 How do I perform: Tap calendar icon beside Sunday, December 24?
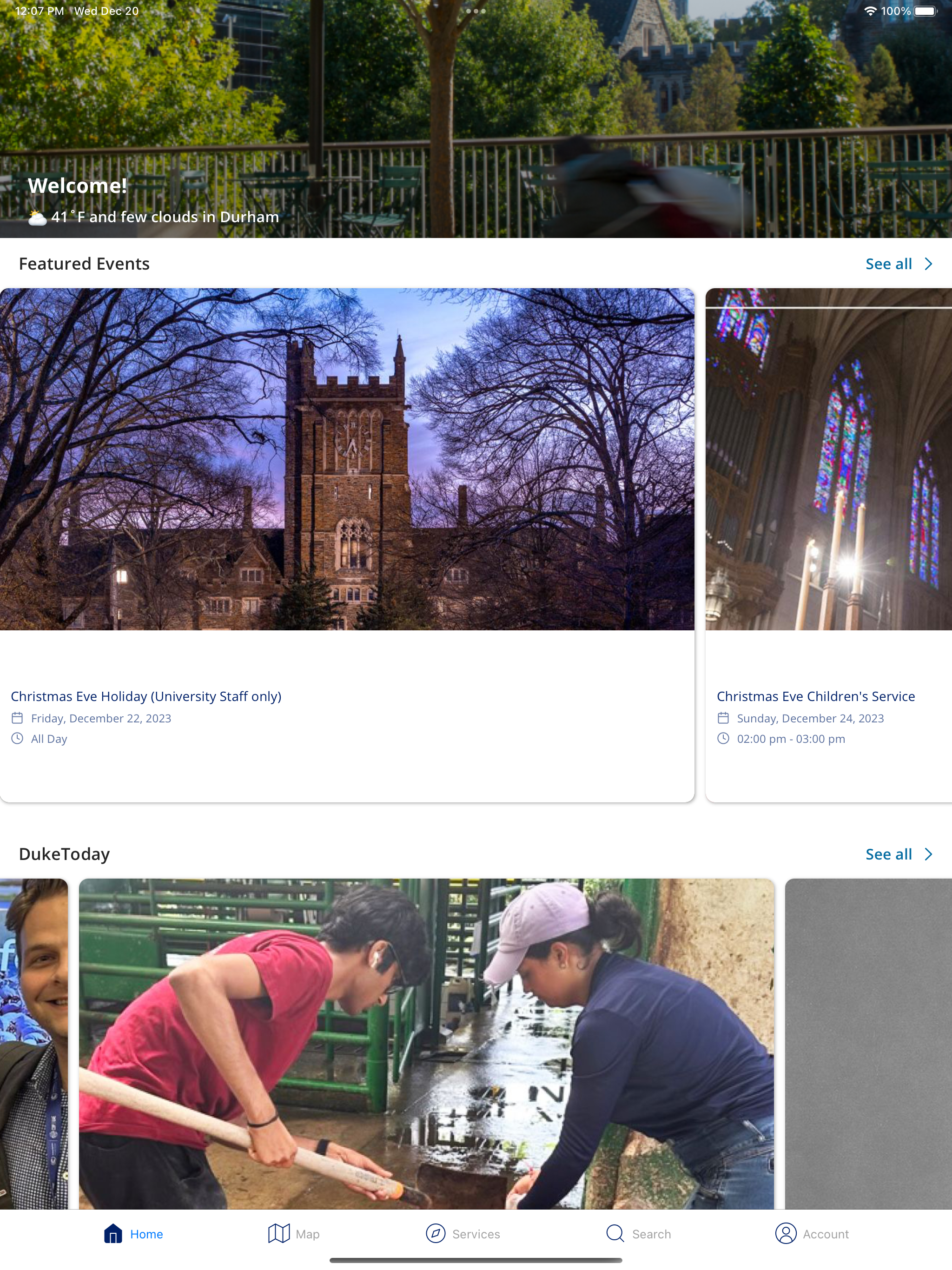pos(723,718)
